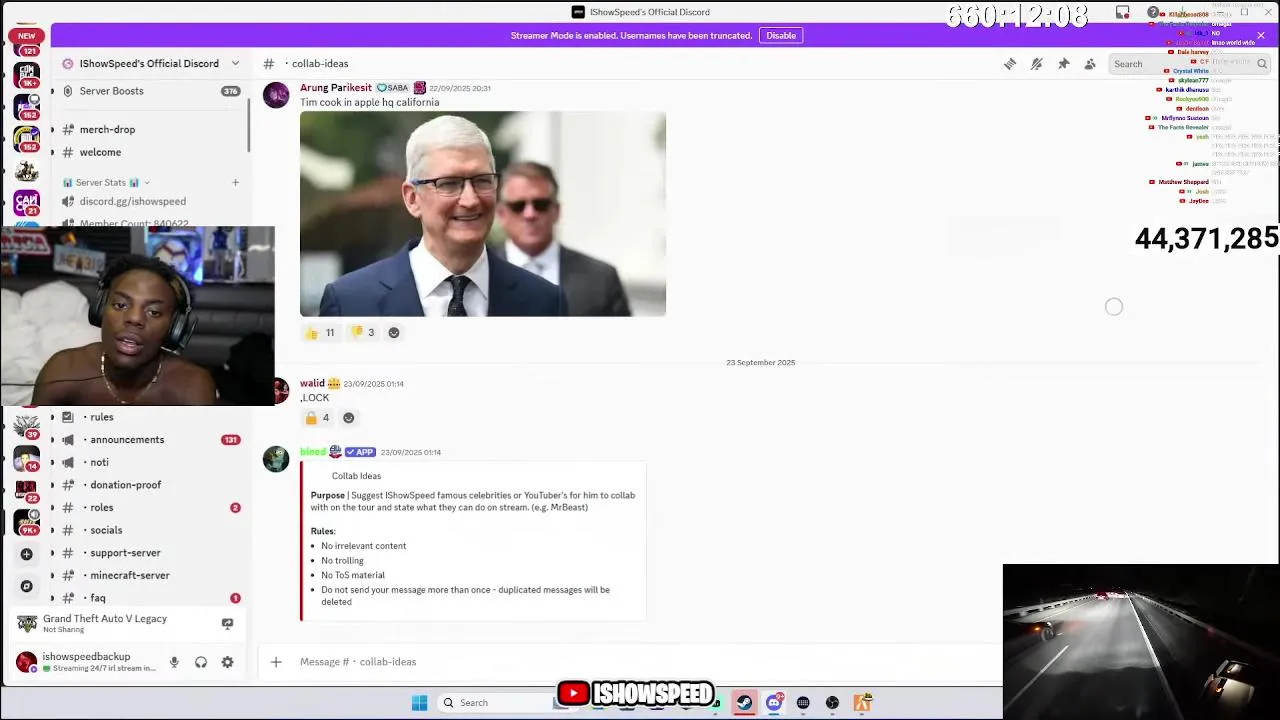Toggle thumbs up reaction with 11
This screenshot has width=1280, height=720.
pyautogui.click(x=320, y=333)
